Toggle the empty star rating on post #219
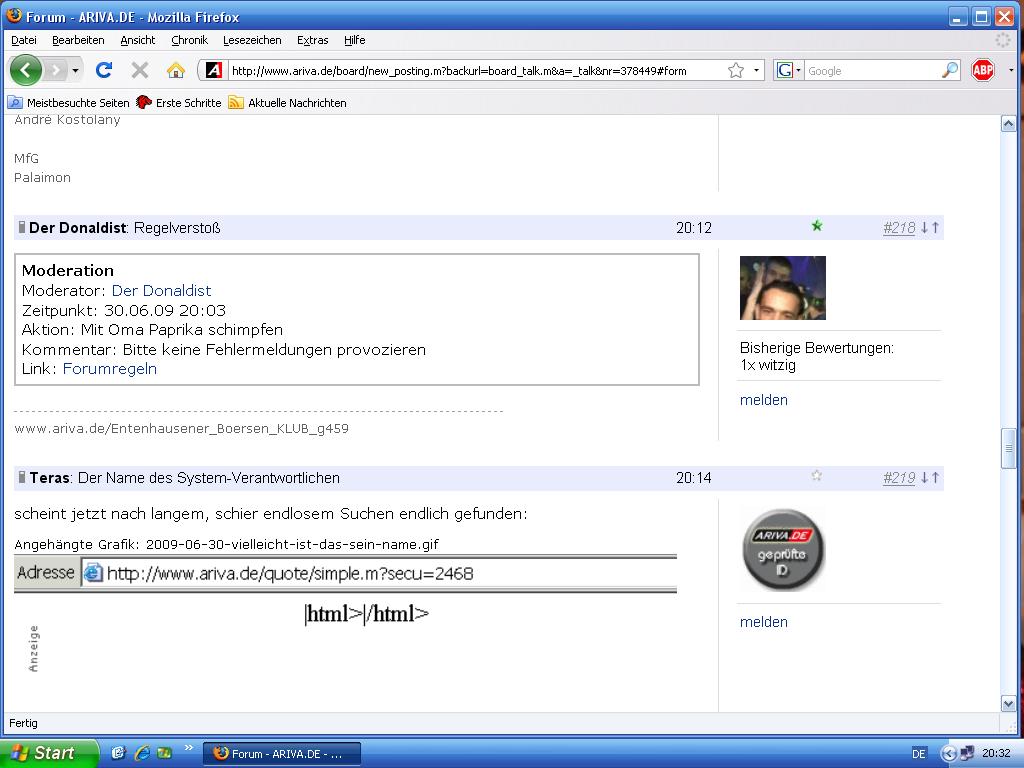1024x768 pixels. pyautogui.click(x=817, y=476)
